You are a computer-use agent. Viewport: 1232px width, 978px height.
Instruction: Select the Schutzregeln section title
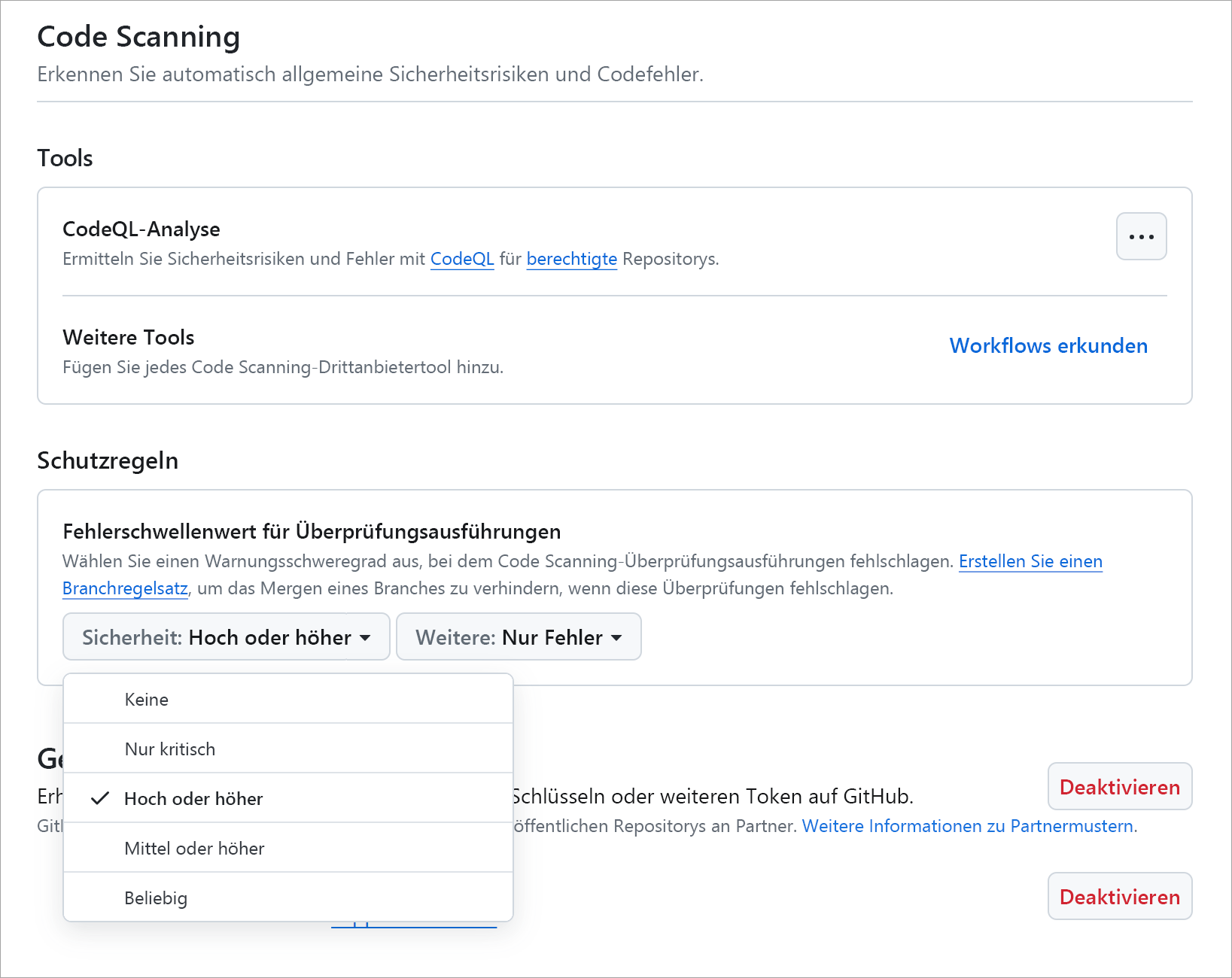tap(108, 460)
